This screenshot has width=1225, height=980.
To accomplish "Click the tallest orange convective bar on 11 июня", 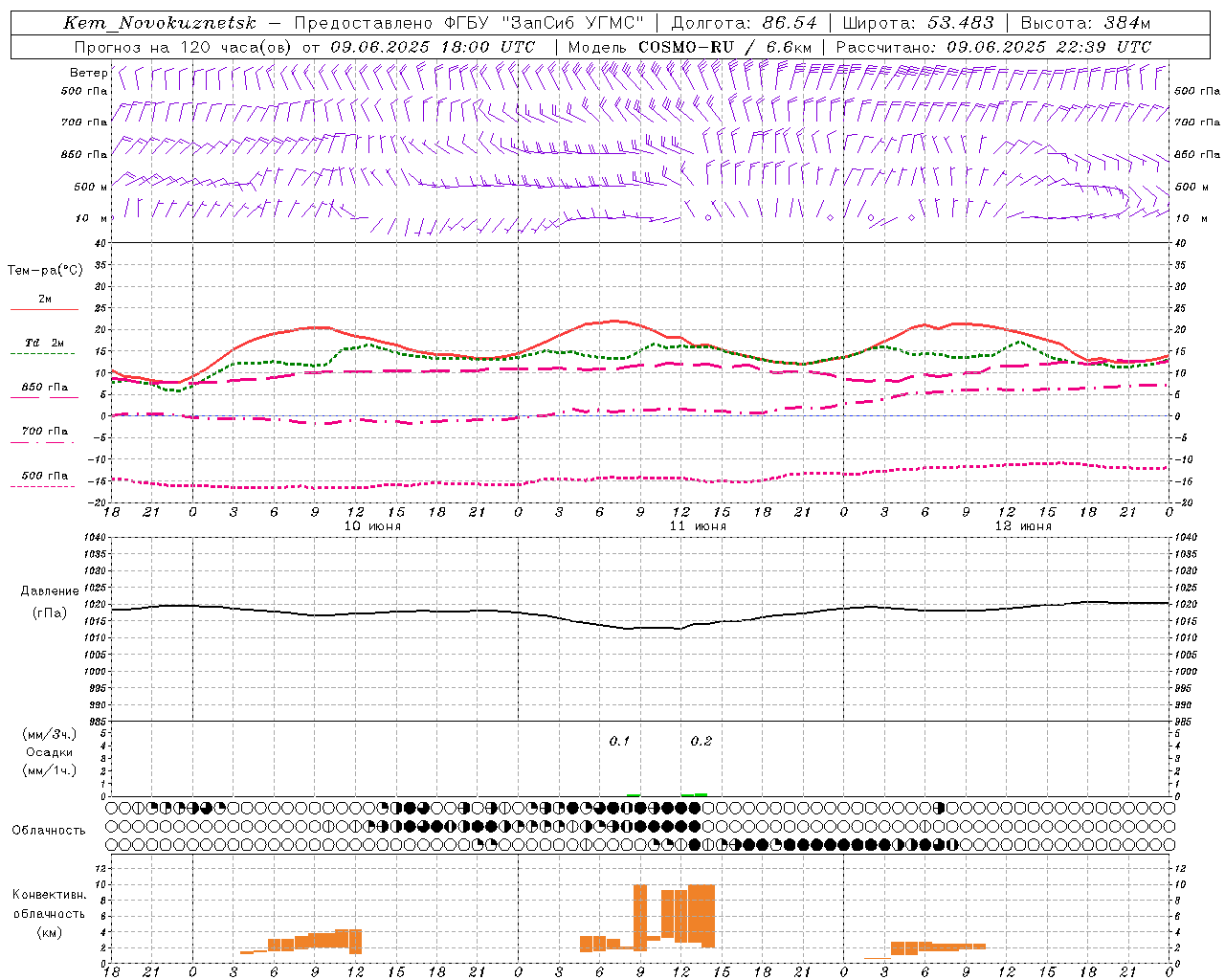I will coord(640,917).
